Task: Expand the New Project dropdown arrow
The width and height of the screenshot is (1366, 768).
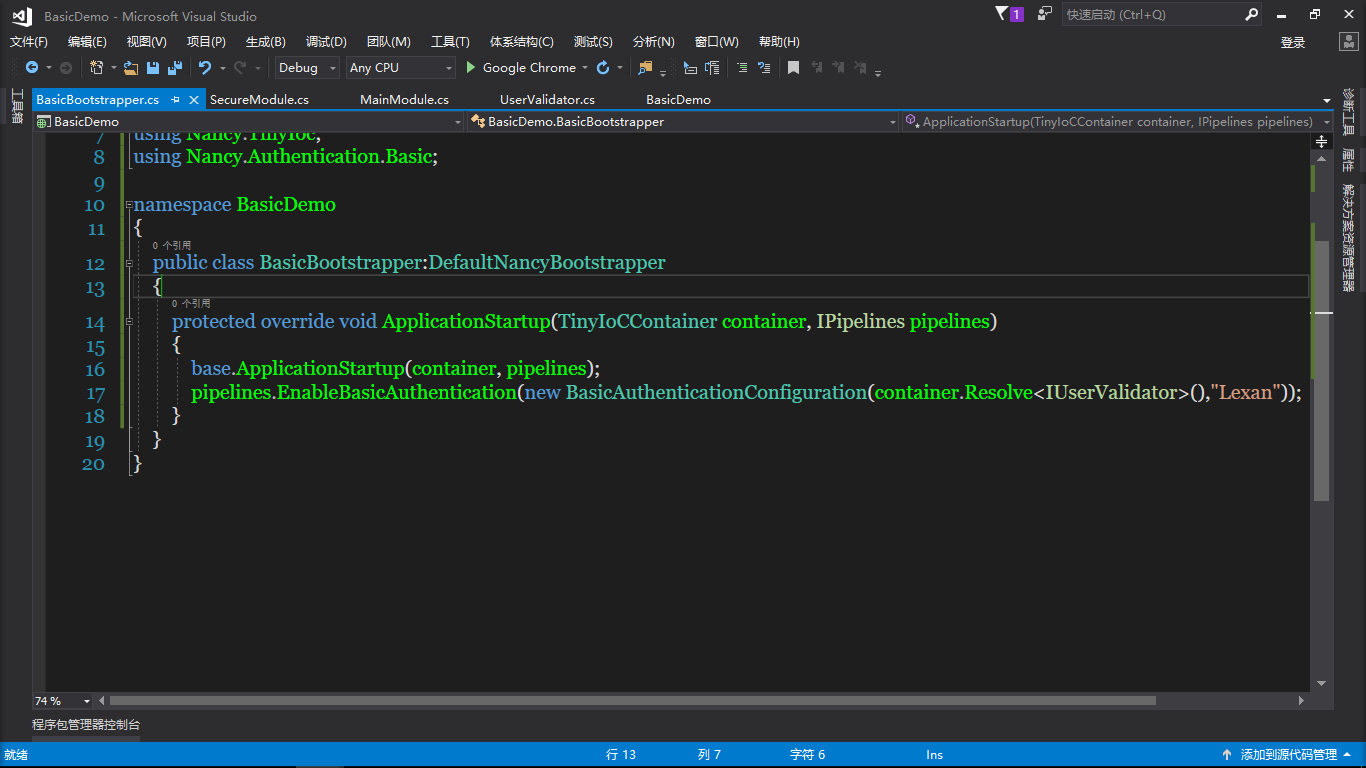Action: tap(113, 68)
